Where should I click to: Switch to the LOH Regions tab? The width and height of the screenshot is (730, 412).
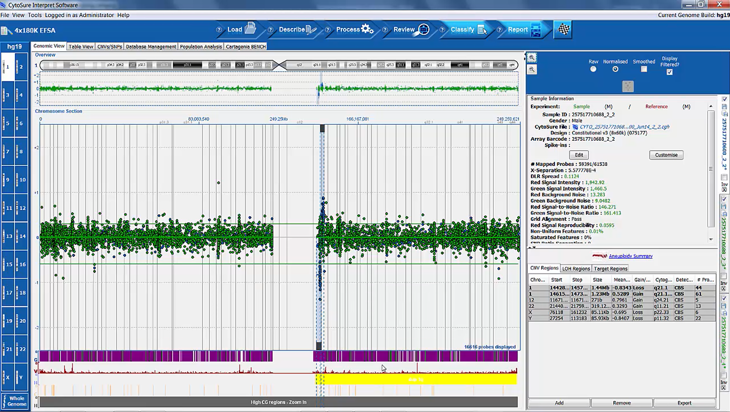coord(575,269)
